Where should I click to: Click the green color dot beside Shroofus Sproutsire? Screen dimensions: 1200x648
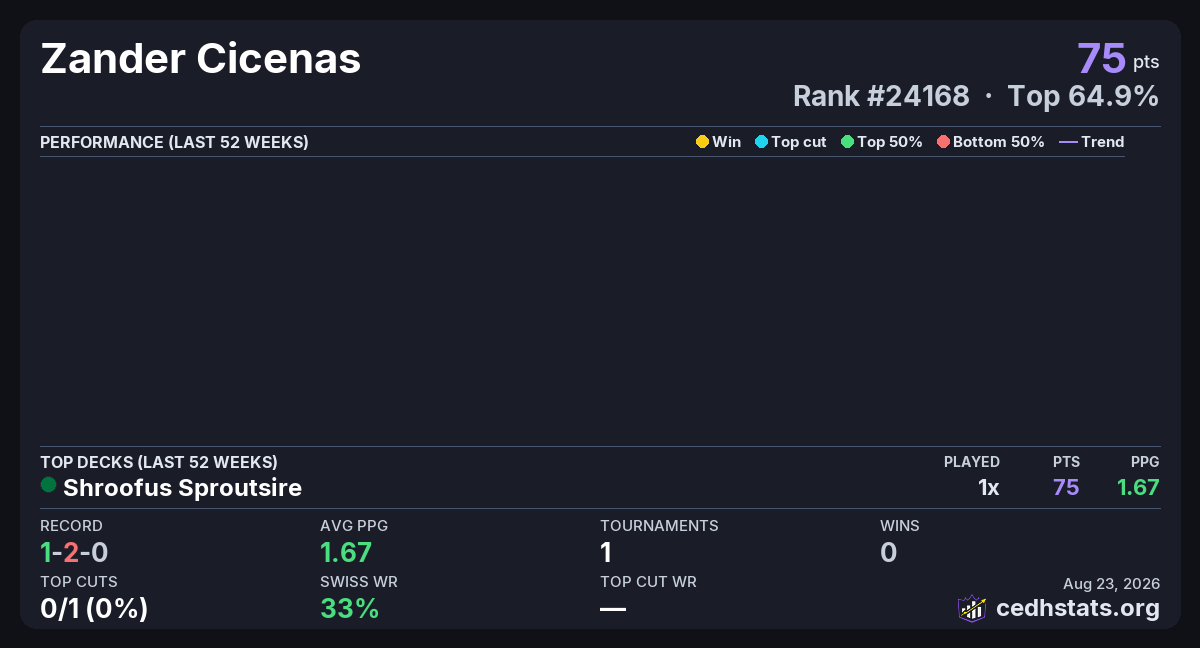tap(48, 485)
